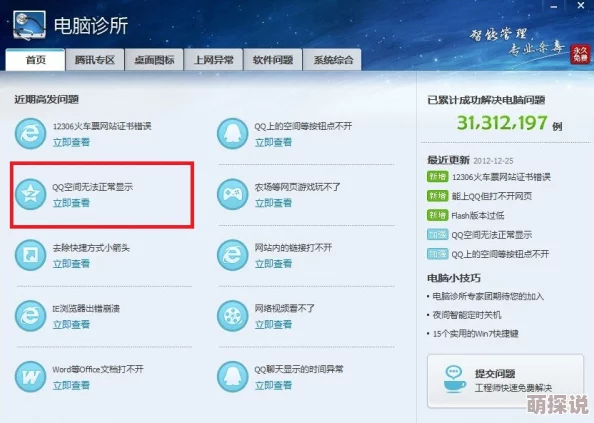Open tip 电脑诊所专家团期待您的加入
Image resolution: width=594 pixels, height=423 pixels.
pos(488,296)
